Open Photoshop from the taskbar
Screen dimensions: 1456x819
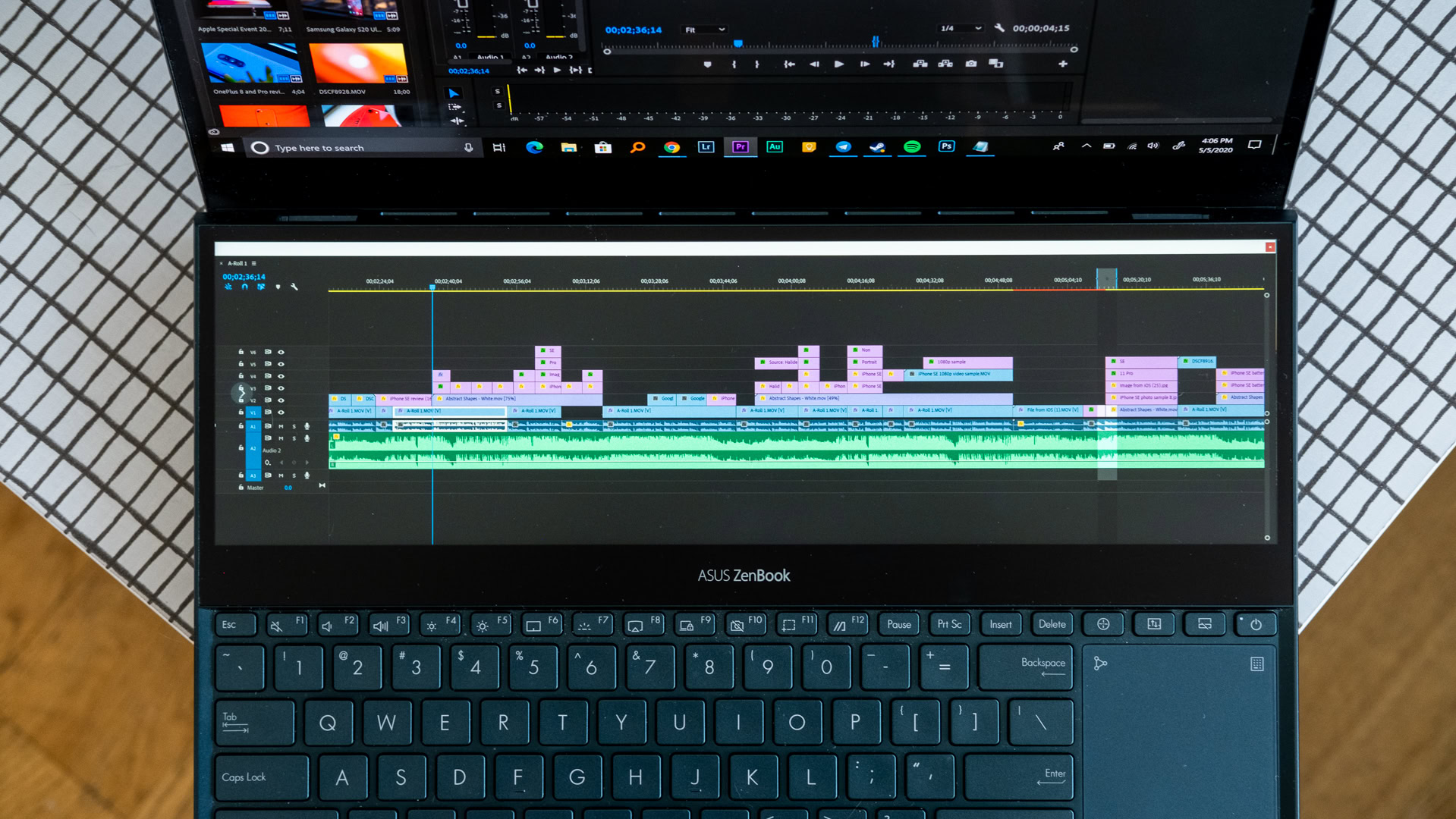[946, 147]
